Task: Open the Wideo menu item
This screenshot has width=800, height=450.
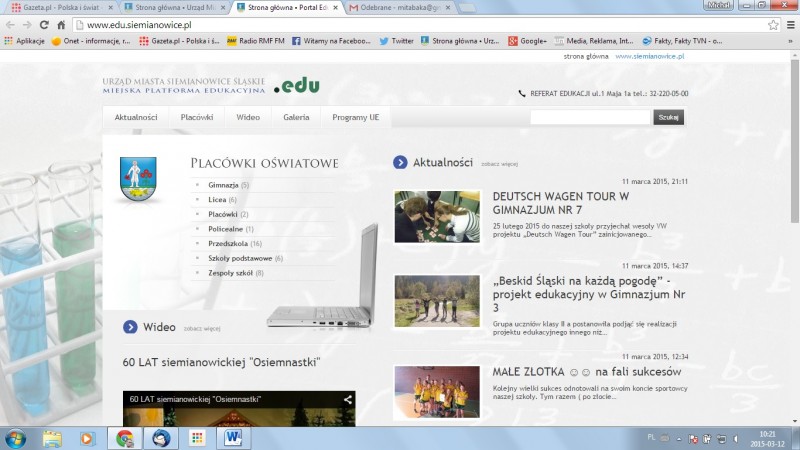Action: pos(248,117)
